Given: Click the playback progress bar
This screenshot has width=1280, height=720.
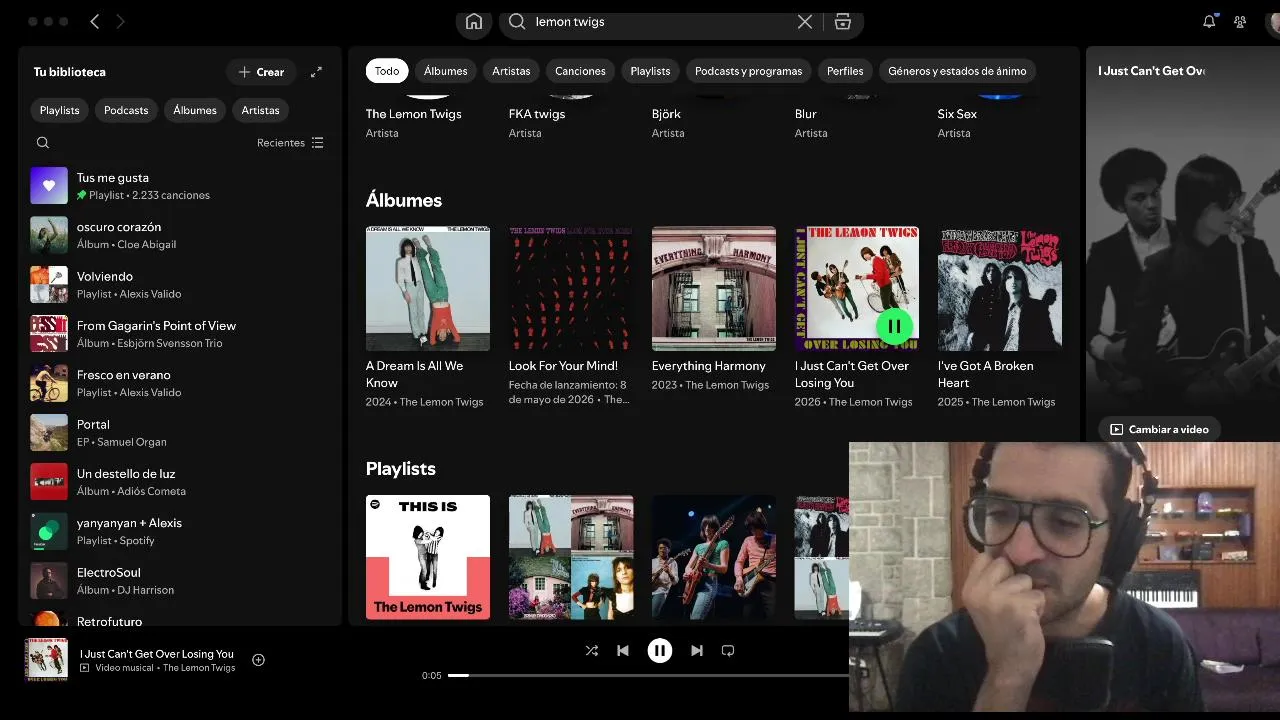Looking at the screenshot, I should click(x=648, y=675).
